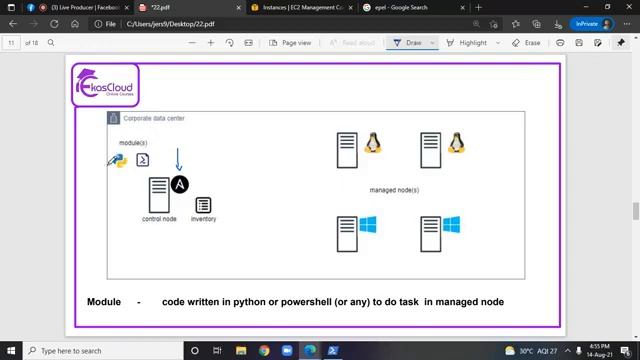The image size is (640, 360).
Task: Open the Windows Start menu
Action: tap(11, 351)
